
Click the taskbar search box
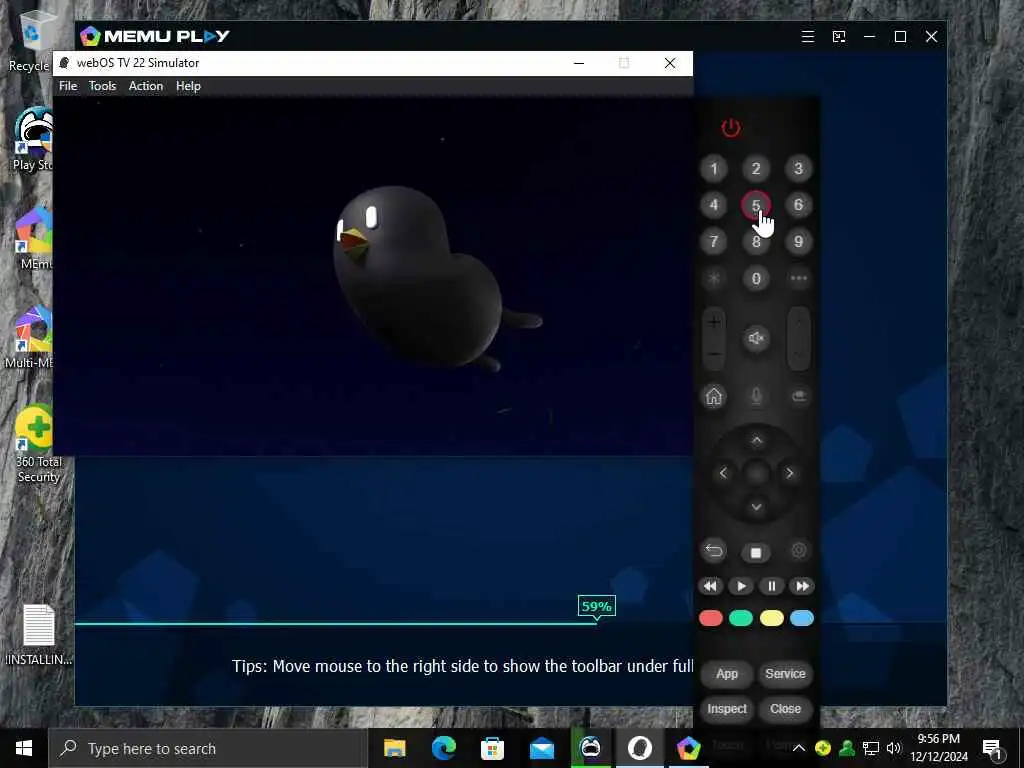click(208, 748)
